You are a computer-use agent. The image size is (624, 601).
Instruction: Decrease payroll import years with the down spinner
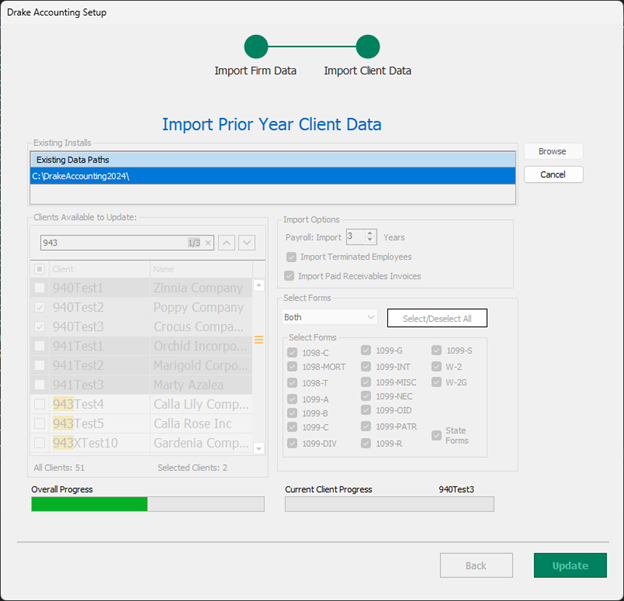pyautogui.click(x=370, y=240)
